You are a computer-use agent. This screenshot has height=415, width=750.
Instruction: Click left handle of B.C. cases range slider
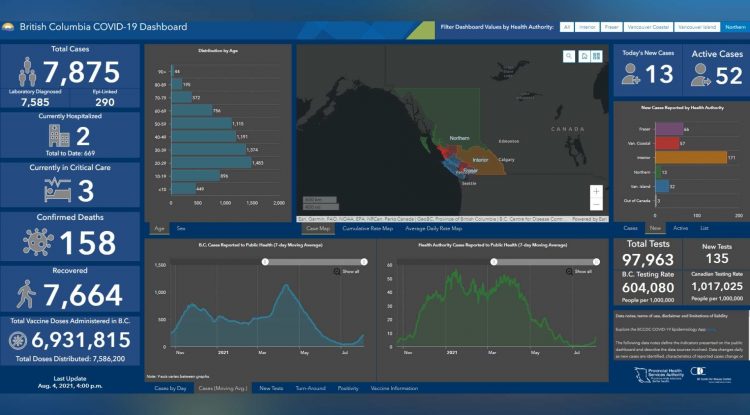coord(266,260)
